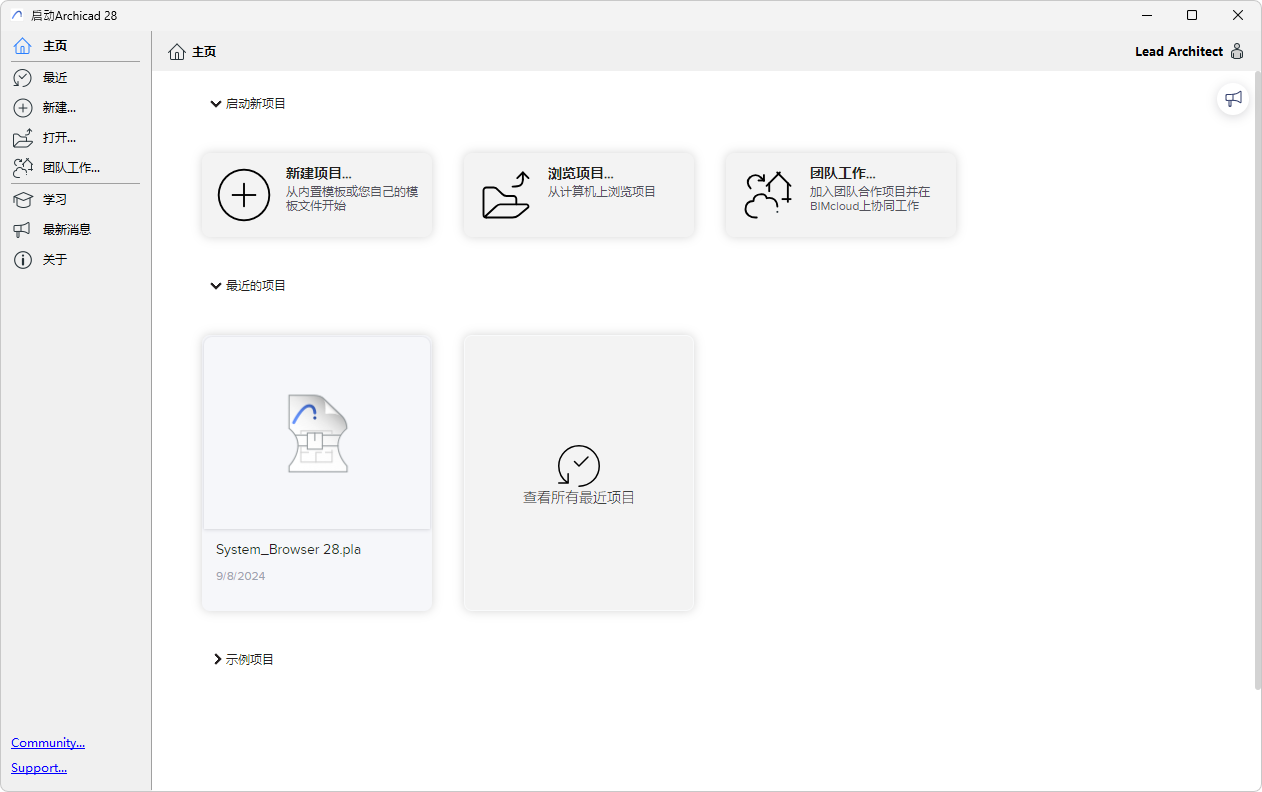Click the System_Browser 28.pla file name
The height and width of the screenshot is (792, 1262).
coord(288,550)
